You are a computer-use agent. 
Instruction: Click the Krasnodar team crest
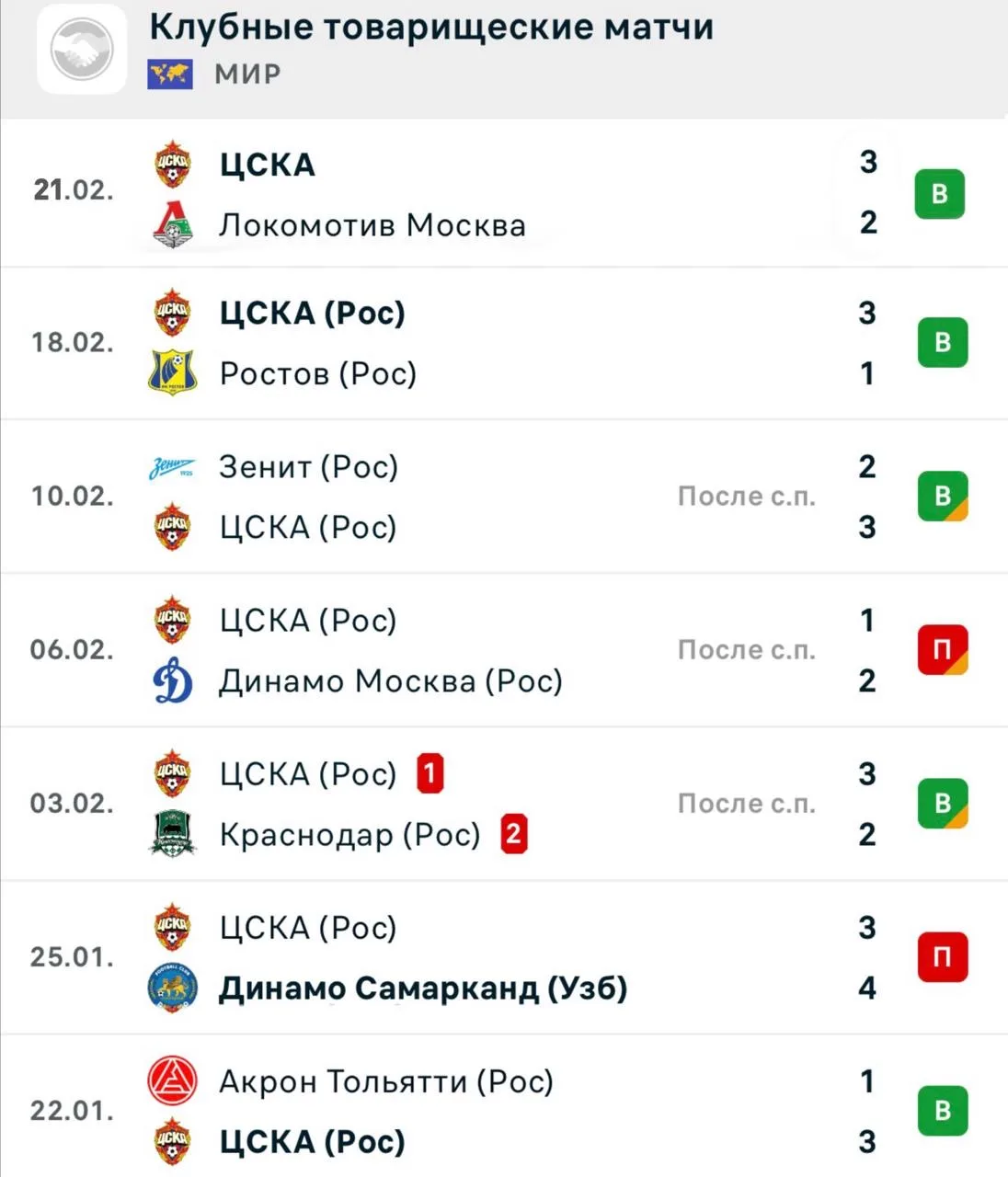tap(173, 835)
